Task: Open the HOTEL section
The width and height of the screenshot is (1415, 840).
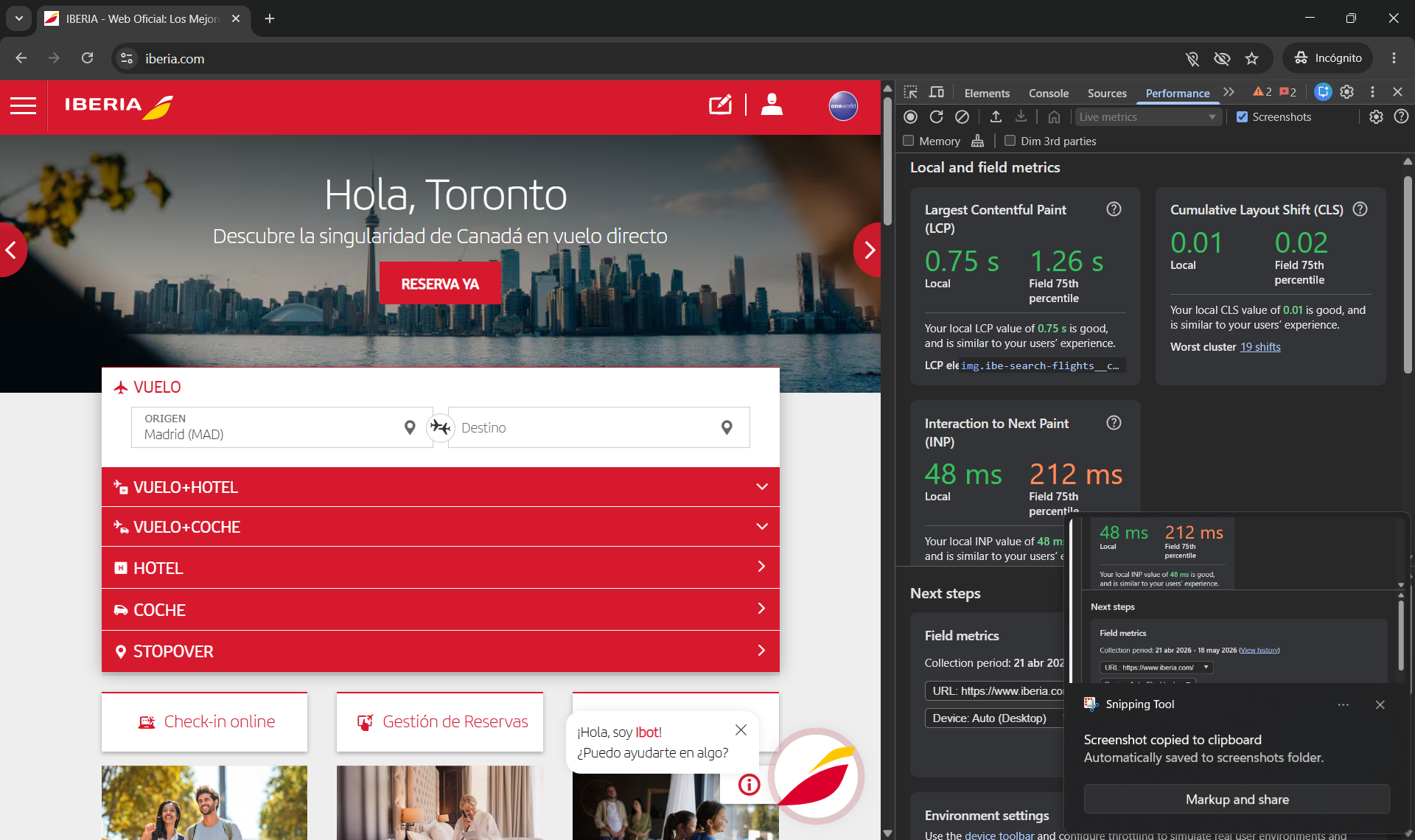Action: pyautogui.click(x=441, y=567)
